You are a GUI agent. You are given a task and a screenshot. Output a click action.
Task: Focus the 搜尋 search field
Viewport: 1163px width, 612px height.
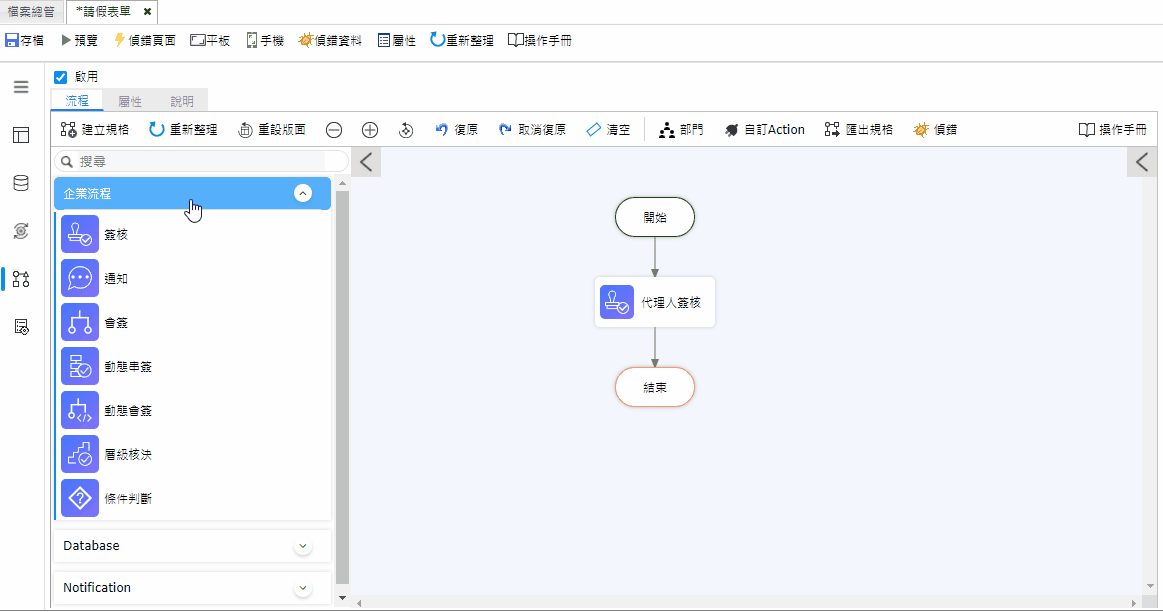coord(201,161)
